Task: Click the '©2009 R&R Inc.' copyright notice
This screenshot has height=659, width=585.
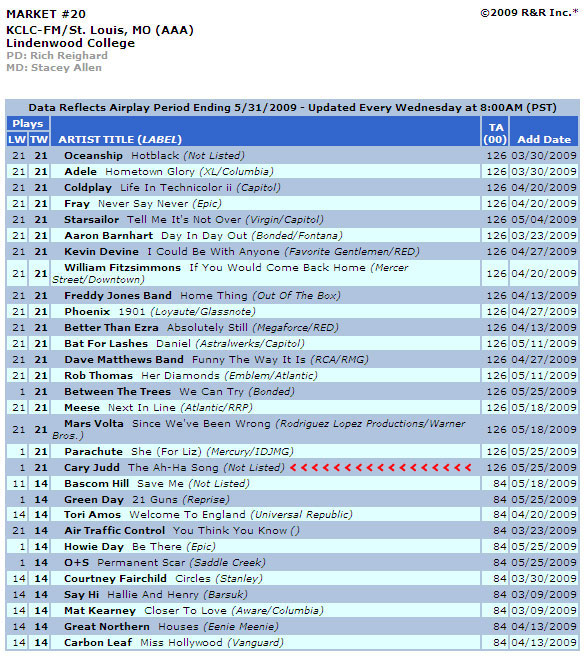Action: (x=530, y=13)
